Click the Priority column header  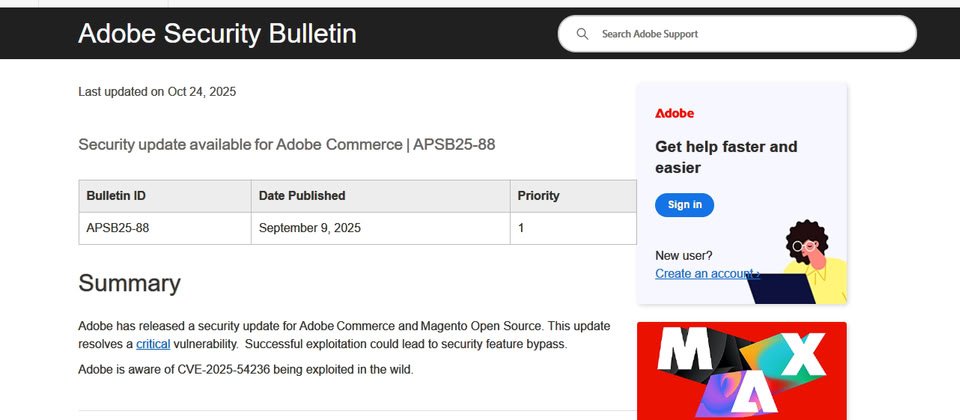tap(538, 196)
